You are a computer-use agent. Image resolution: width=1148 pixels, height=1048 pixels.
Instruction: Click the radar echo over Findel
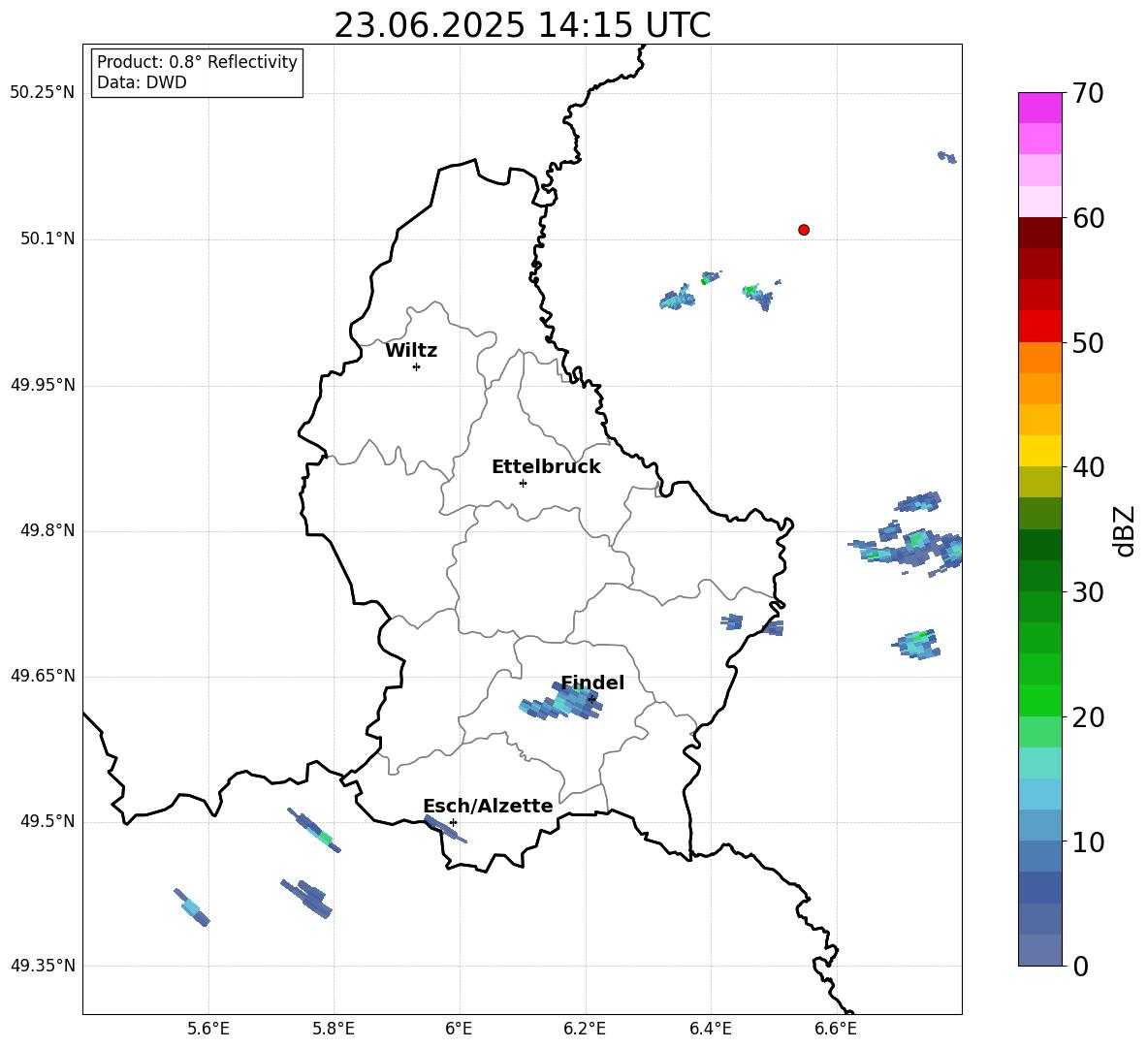[560, 701]
